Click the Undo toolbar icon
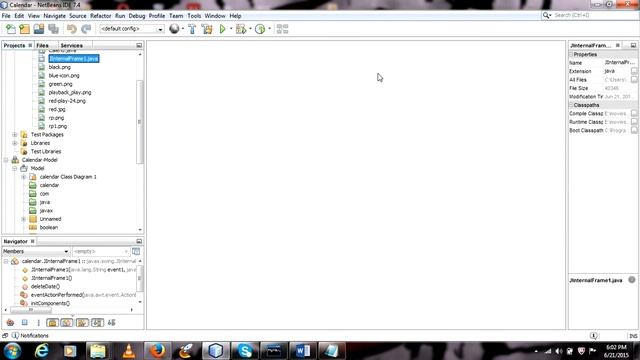 tap(72, 29)
